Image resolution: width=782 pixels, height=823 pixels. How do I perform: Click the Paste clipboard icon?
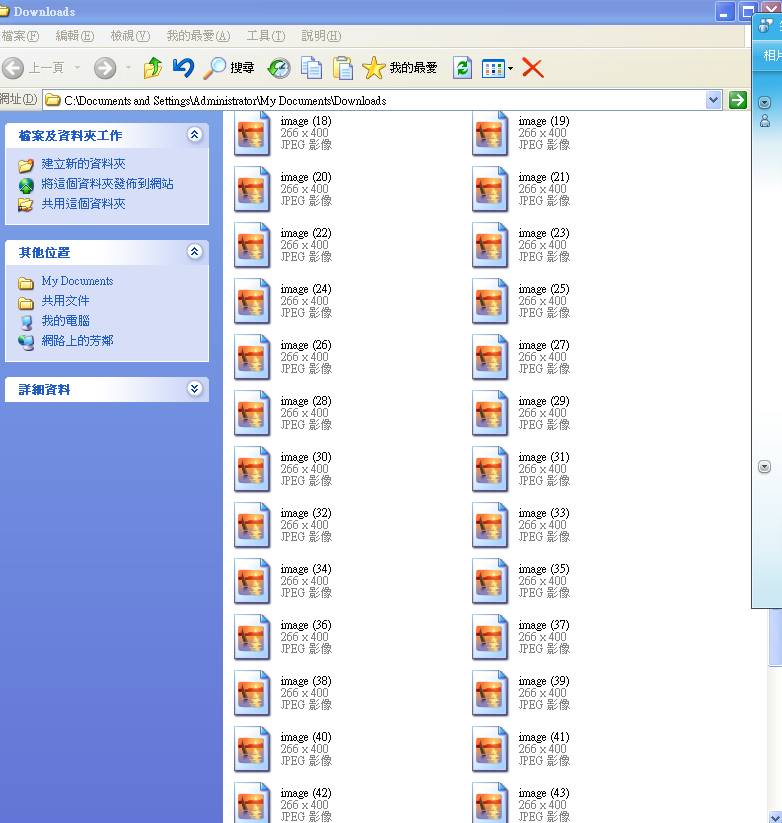pos(343,68)
